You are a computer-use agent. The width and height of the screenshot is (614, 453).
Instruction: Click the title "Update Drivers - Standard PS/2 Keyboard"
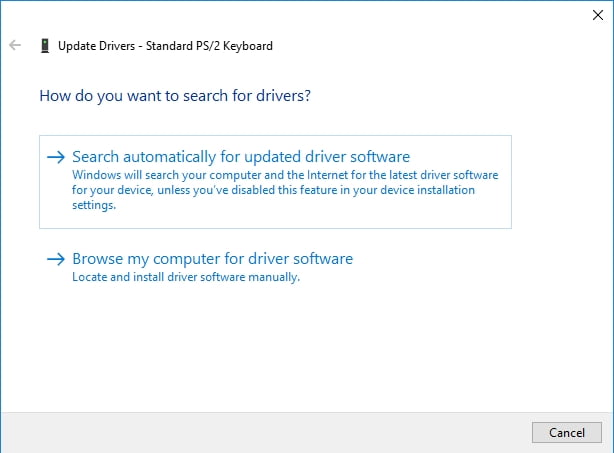(x=165, y=46)
